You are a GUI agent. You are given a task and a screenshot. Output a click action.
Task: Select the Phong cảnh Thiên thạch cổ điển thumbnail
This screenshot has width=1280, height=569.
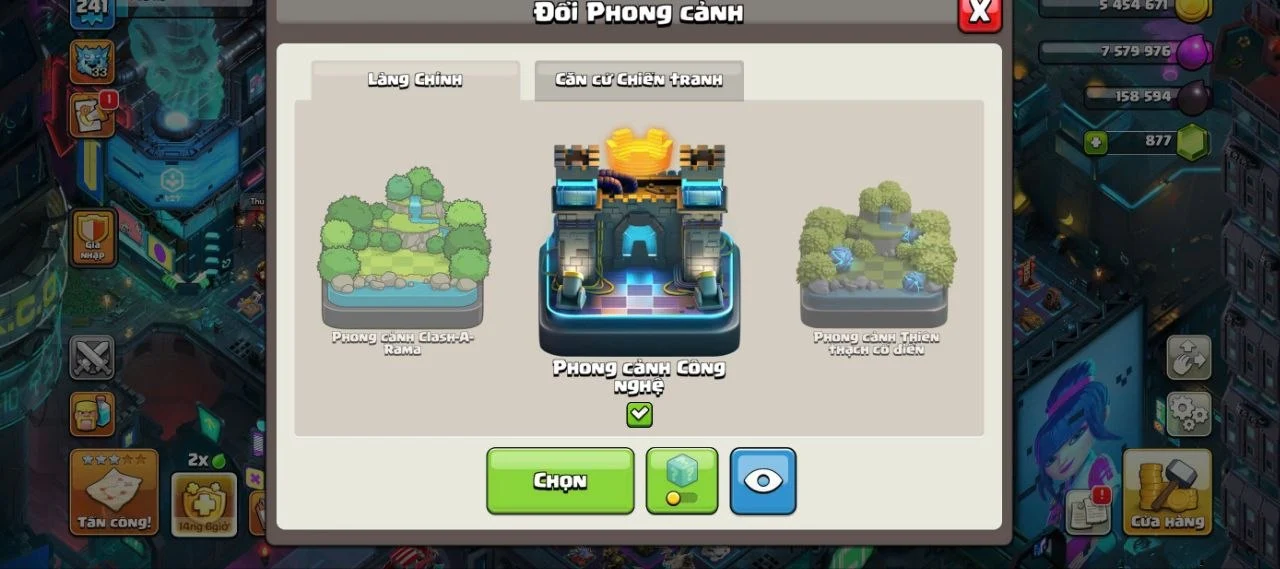876,268
